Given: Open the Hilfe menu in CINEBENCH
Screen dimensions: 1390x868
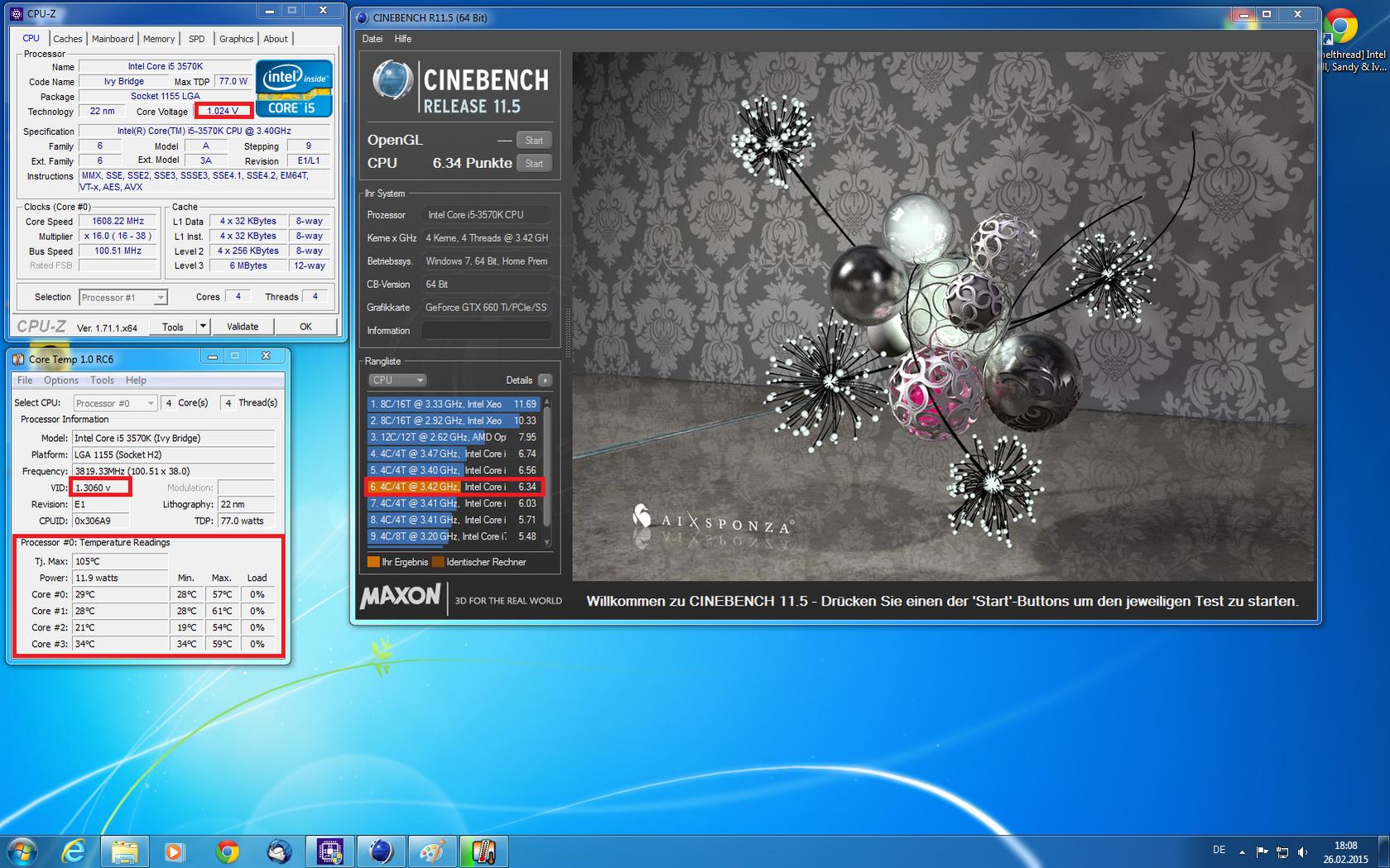Looking at the screenshot, I should coord(403,39).
